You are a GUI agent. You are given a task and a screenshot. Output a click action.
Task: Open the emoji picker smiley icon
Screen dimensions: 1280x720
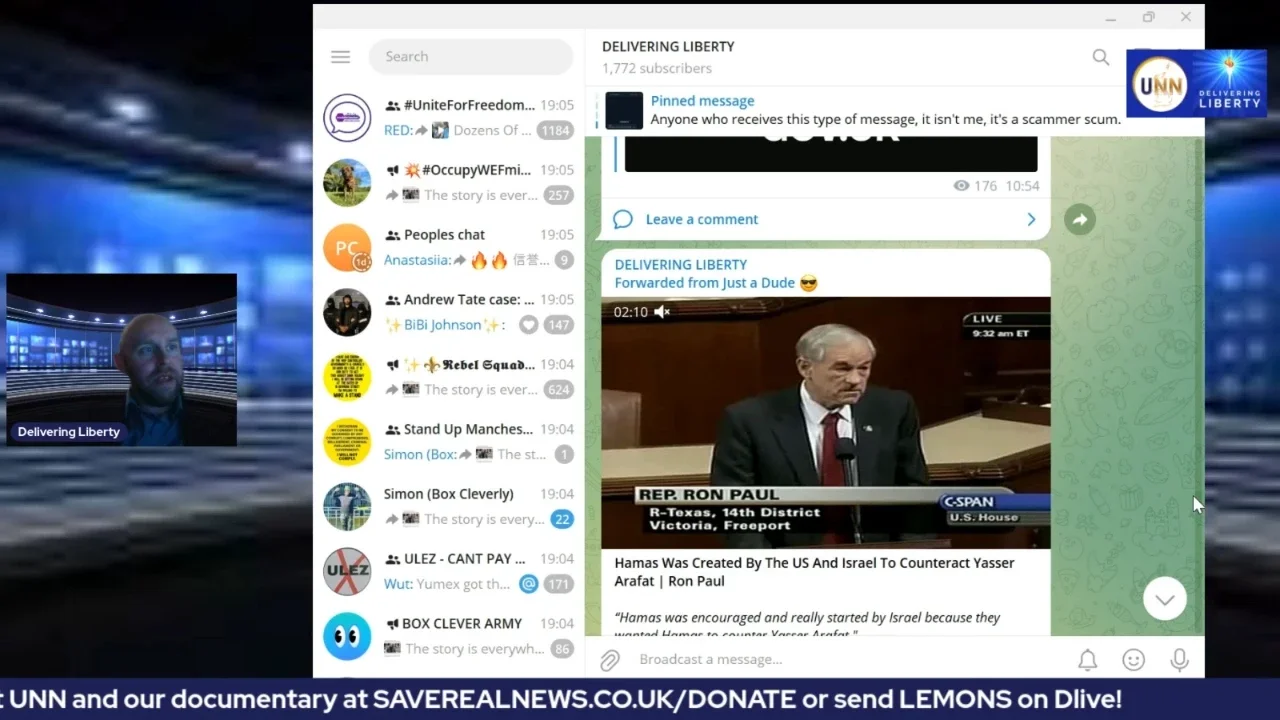[1133, 660]
